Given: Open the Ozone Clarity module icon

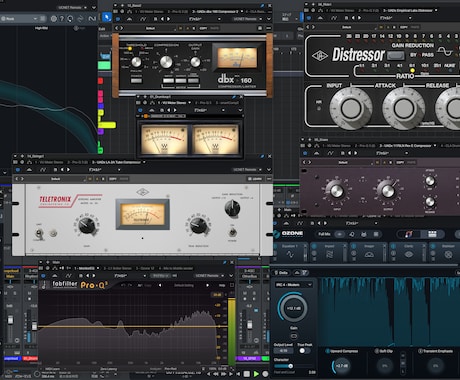Looking at the screenshot, I should click(409, 255).
